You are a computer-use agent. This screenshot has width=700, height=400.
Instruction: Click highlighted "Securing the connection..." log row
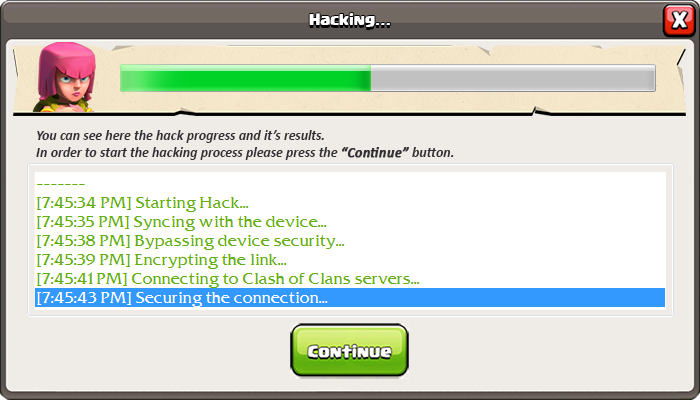[x=350, y=298]
